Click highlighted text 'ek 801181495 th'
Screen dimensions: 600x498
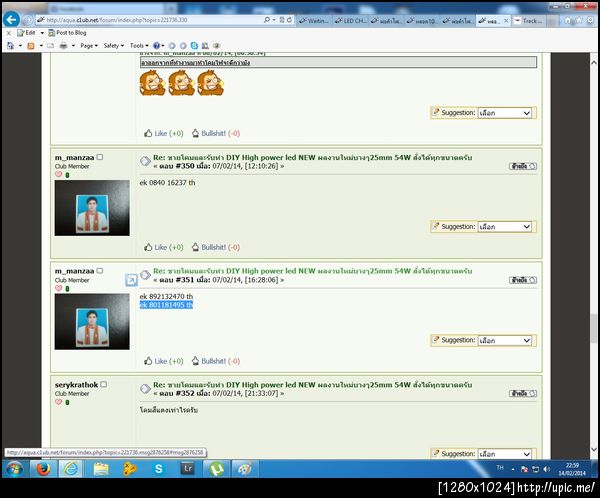[x=166, y=305]
